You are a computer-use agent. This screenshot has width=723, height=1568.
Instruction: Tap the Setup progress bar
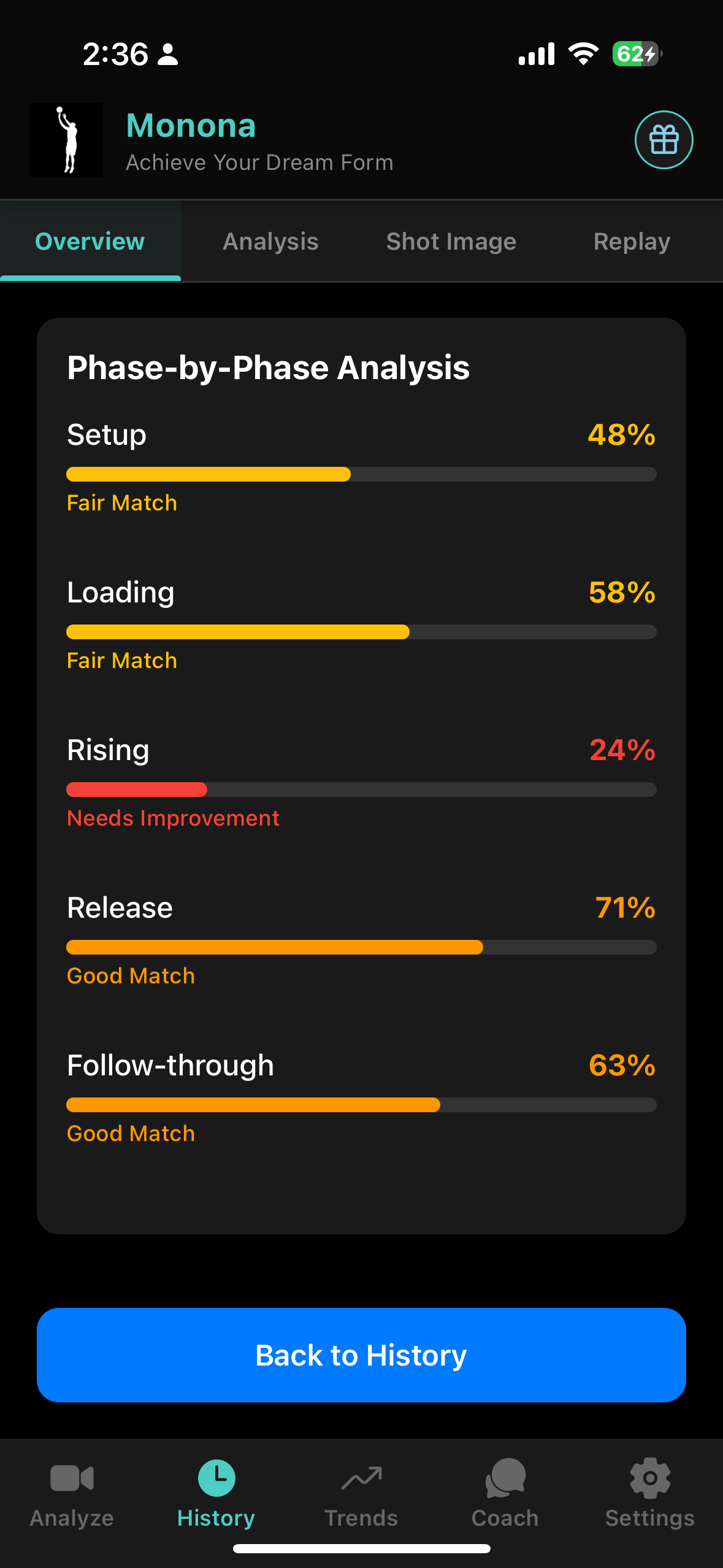361,474
